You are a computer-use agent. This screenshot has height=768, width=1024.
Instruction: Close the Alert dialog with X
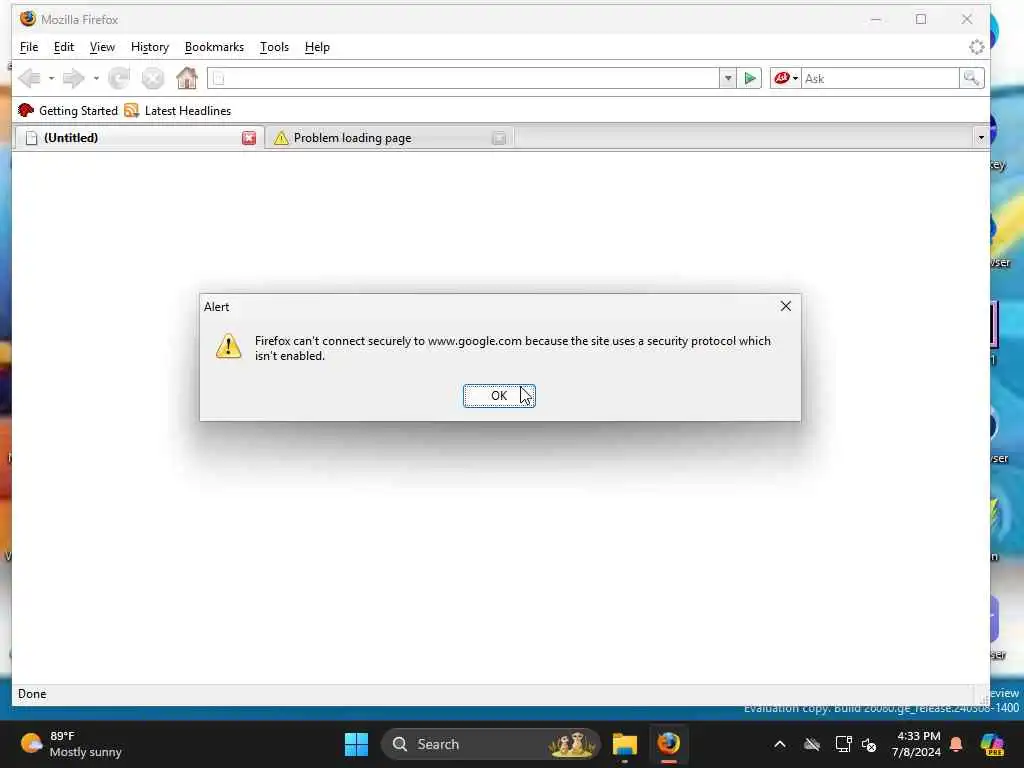(786, 306)
